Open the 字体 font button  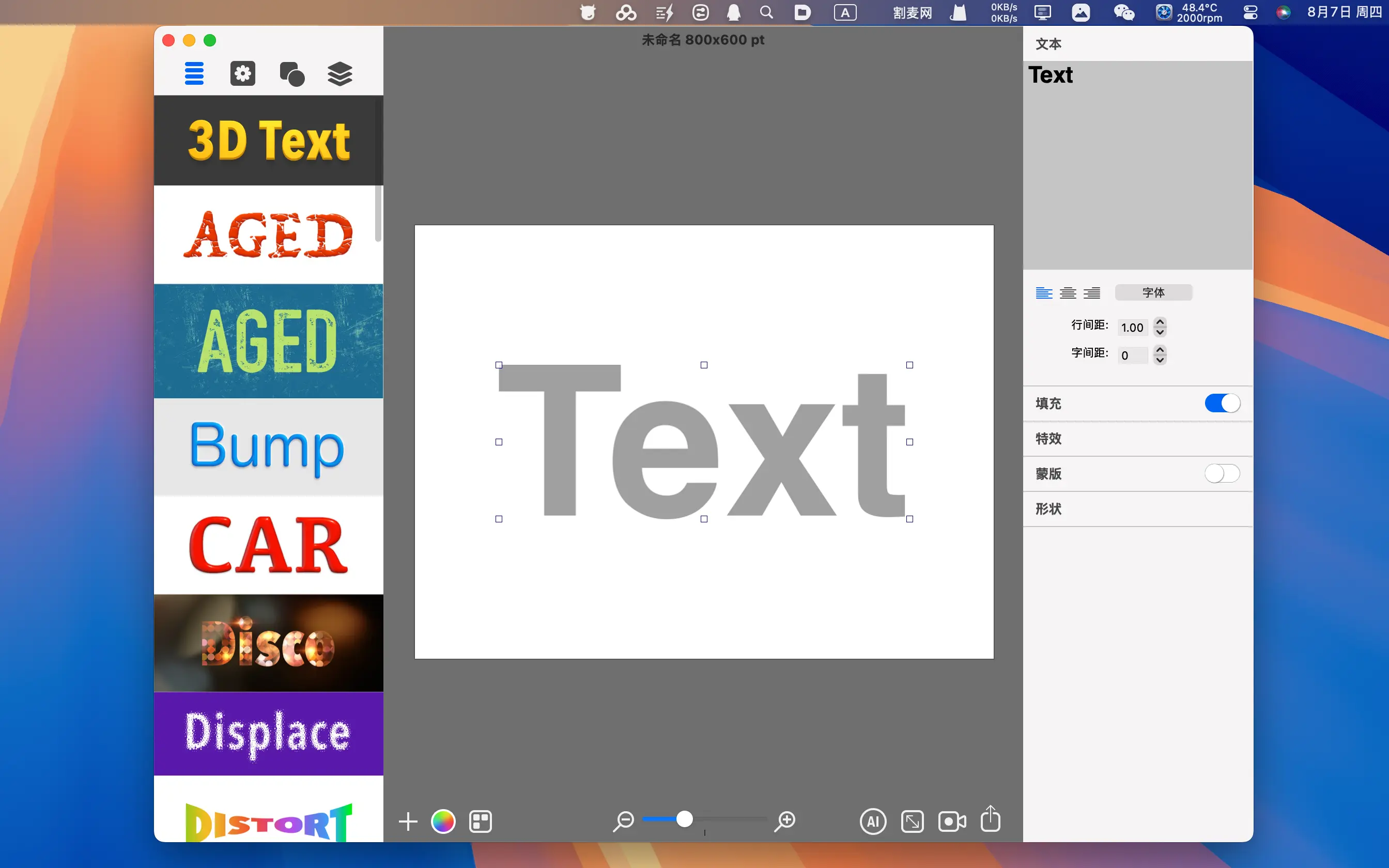pos(1153,293)
